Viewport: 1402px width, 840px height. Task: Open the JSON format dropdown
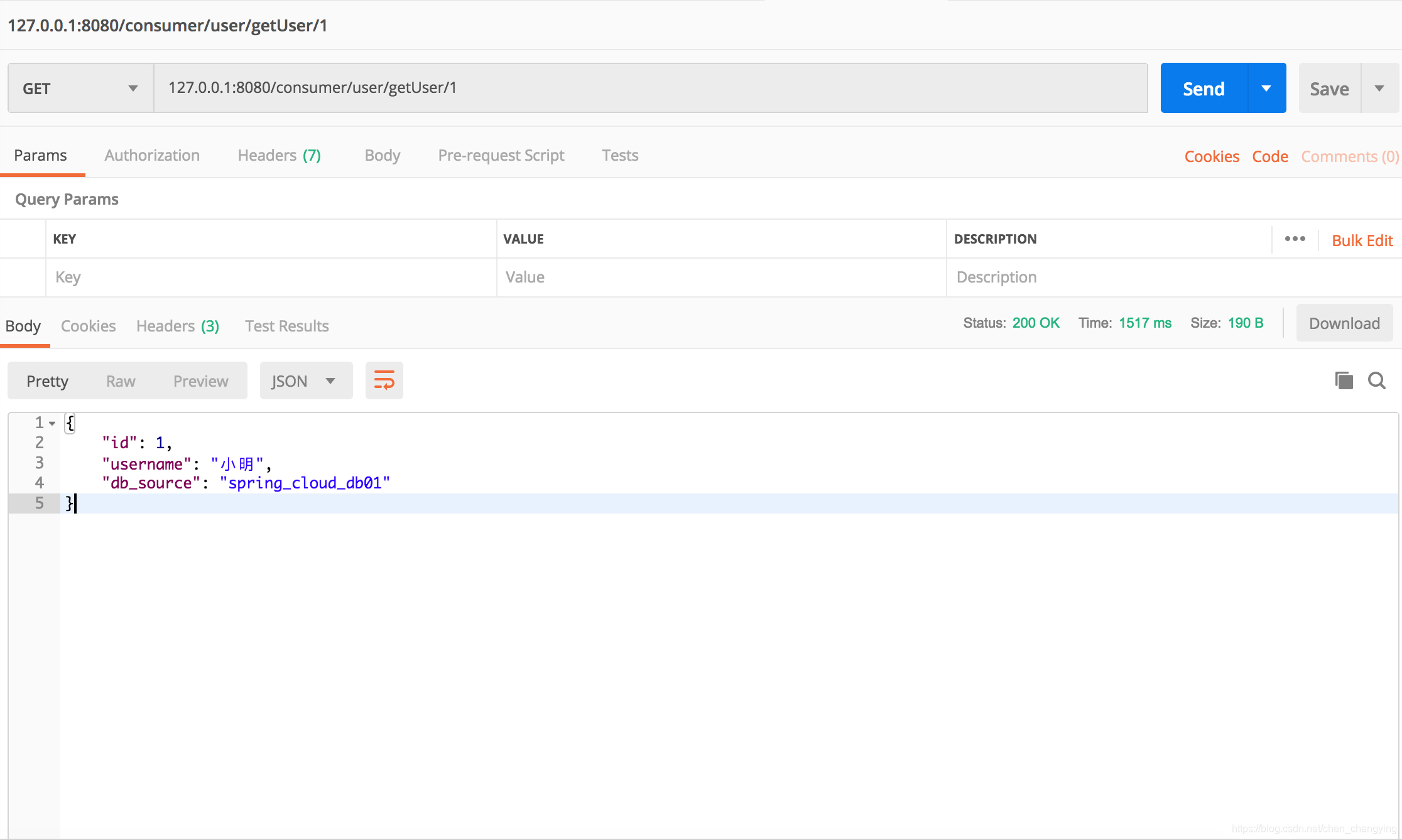[x=306, y=380]
